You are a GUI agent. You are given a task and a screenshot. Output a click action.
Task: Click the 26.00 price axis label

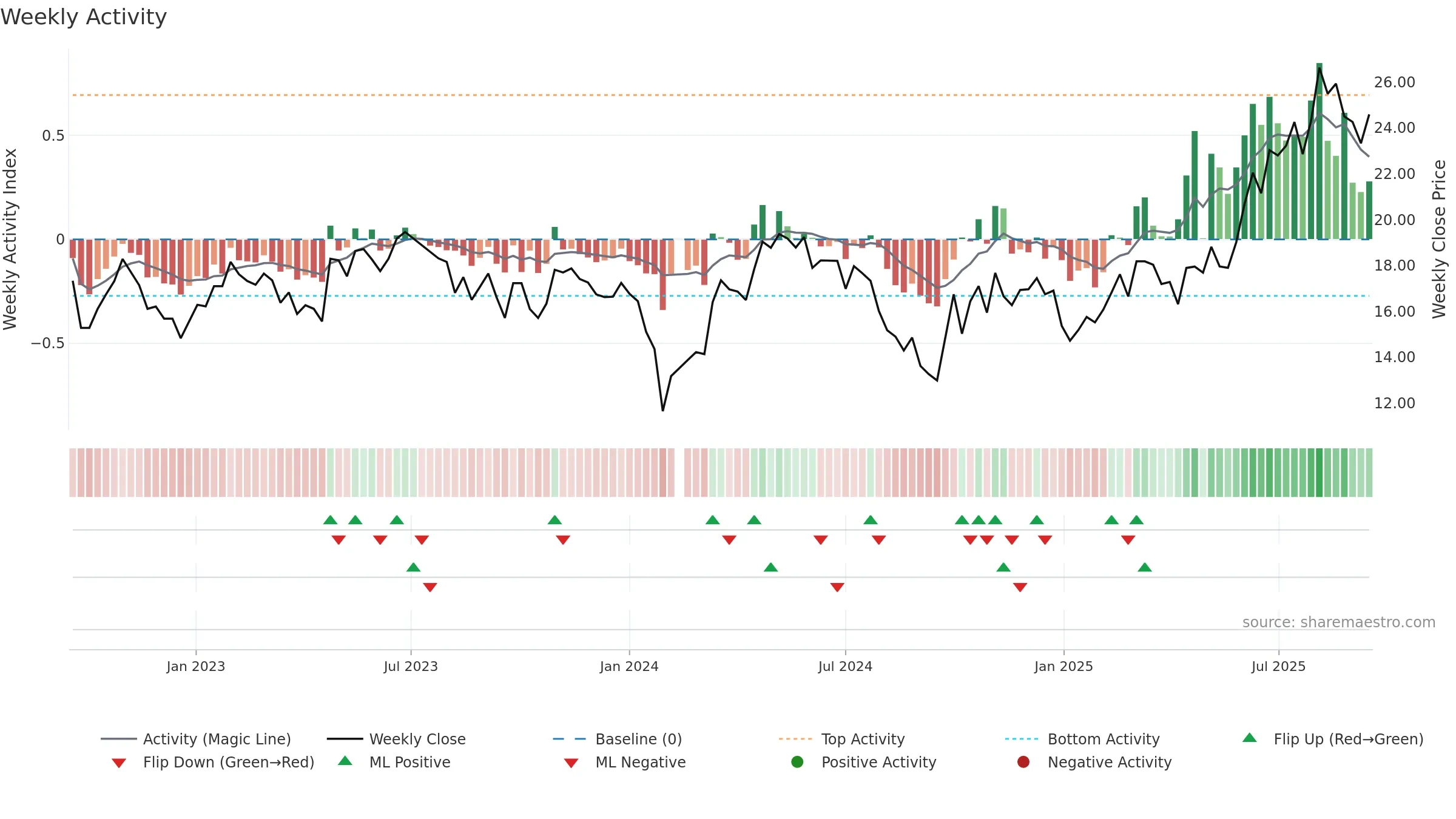[1395, 82]
